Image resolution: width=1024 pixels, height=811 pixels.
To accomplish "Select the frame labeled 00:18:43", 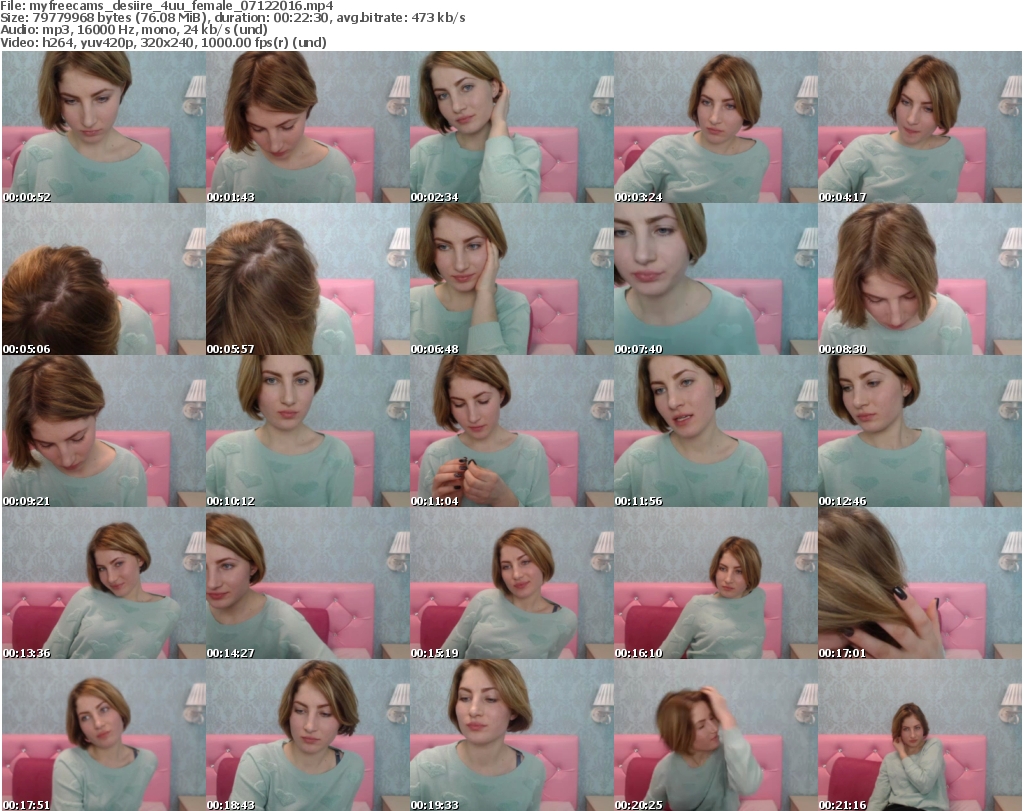I will [307, 735].
